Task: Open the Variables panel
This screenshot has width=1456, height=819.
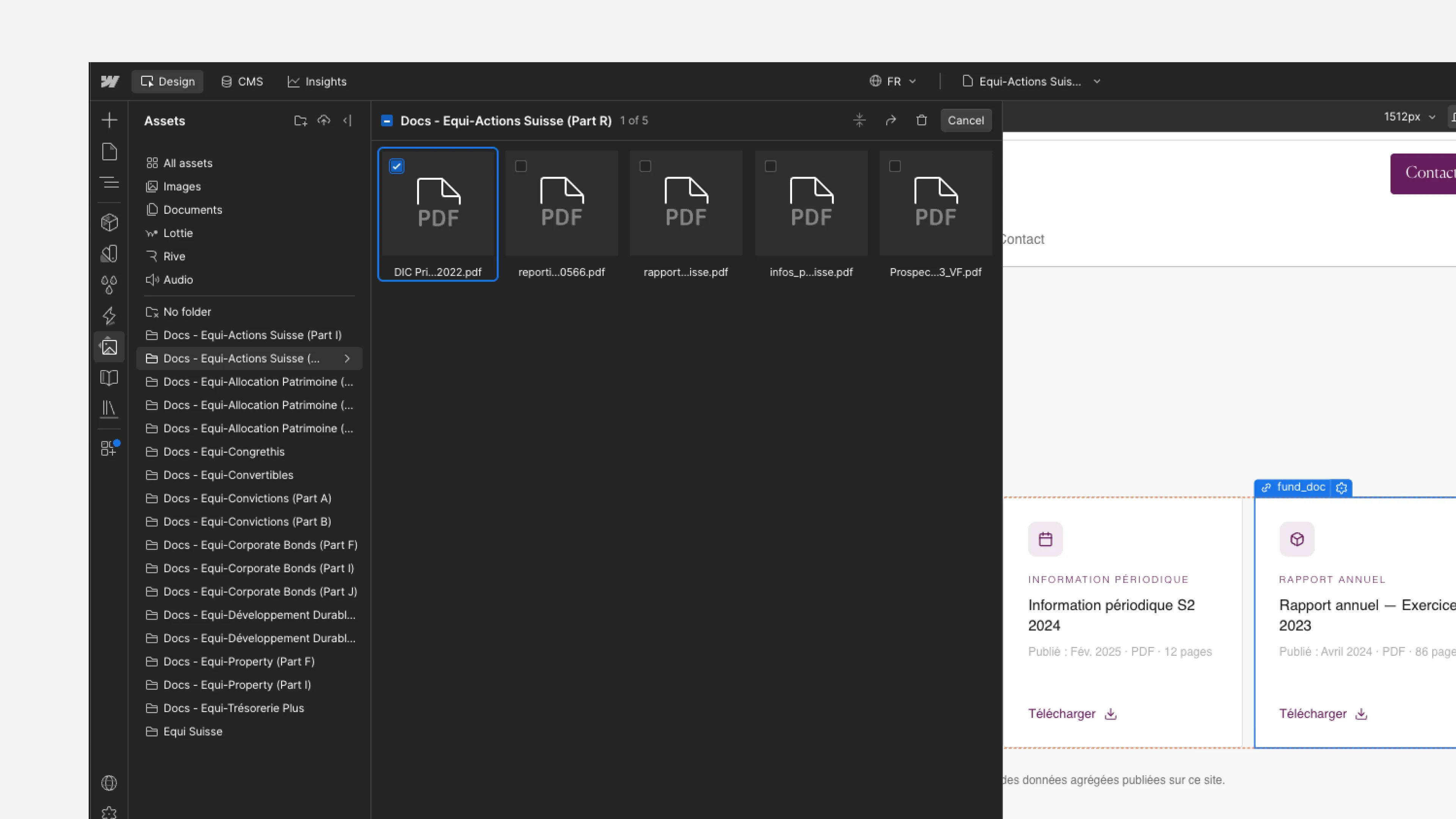Action: 109,253
